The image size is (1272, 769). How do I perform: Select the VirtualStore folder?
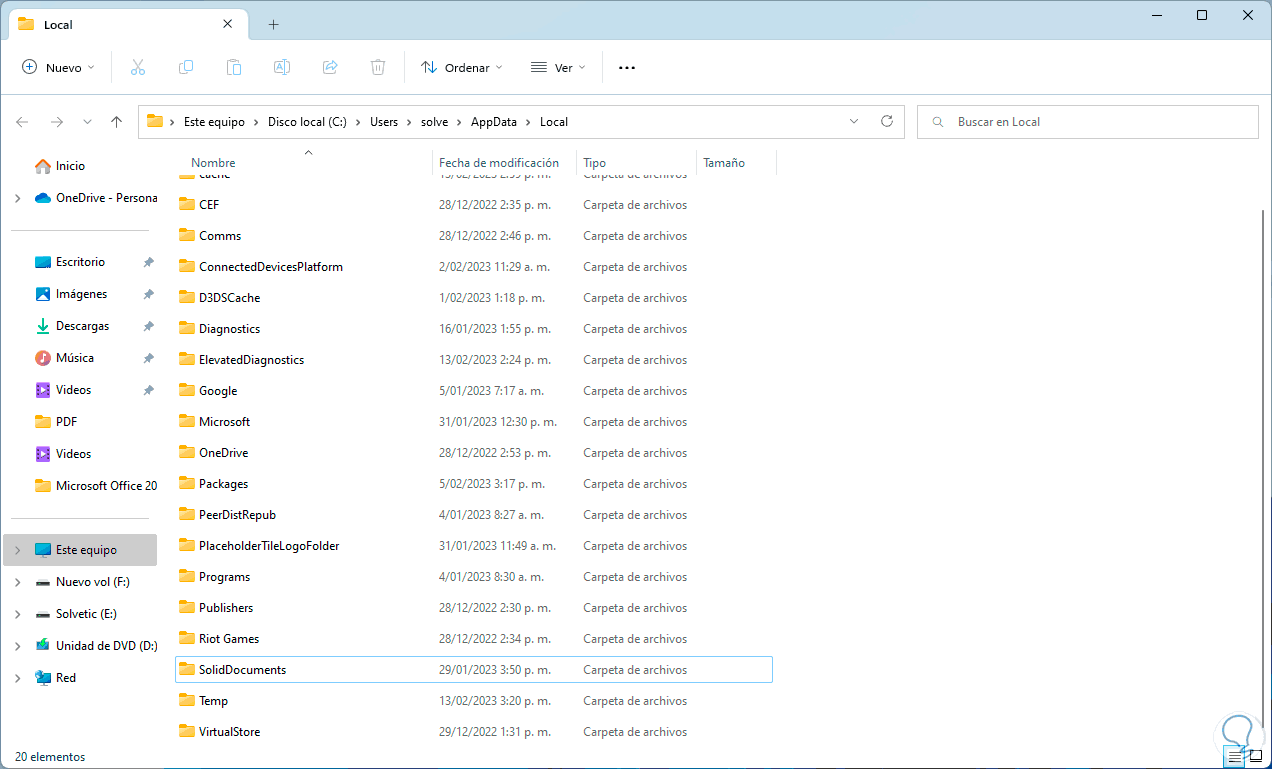click(474, 732)
